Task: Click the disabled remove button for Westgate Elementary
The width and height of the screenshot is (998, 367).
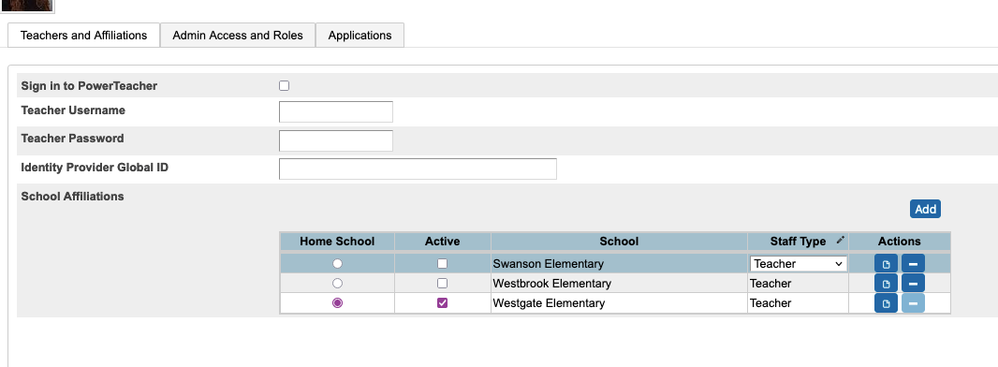Action: click(x=913, y=303)
